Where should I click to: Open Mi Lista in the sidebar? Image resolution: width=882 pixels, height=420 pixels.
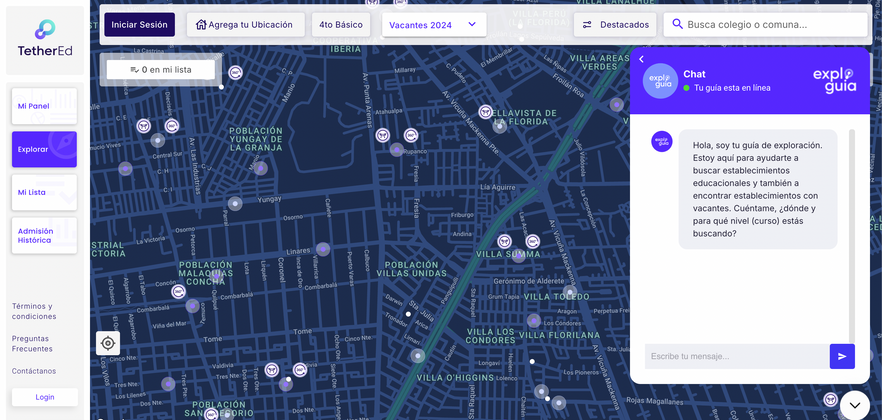tap(44, 192)
